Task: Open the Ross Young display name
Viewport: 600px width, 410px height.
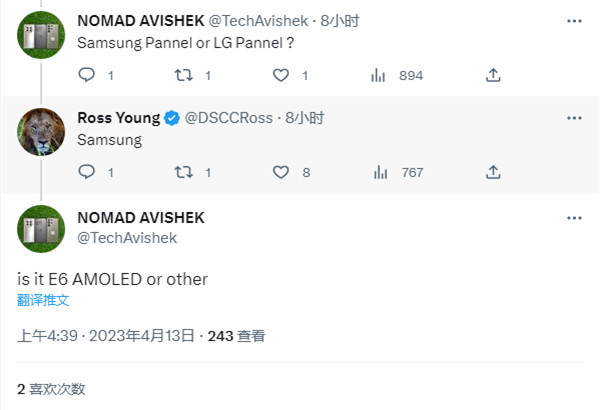Action: point(117,118)
